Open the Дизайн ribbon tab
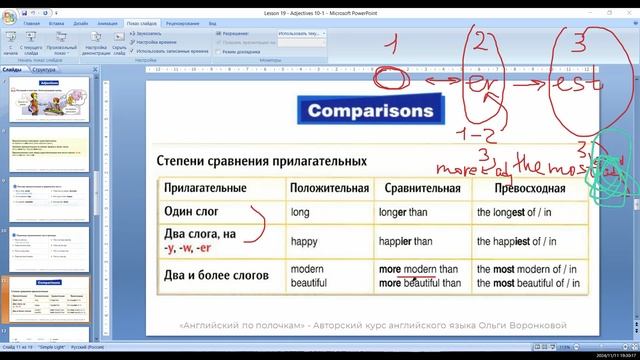 click(x=80, y=23)
